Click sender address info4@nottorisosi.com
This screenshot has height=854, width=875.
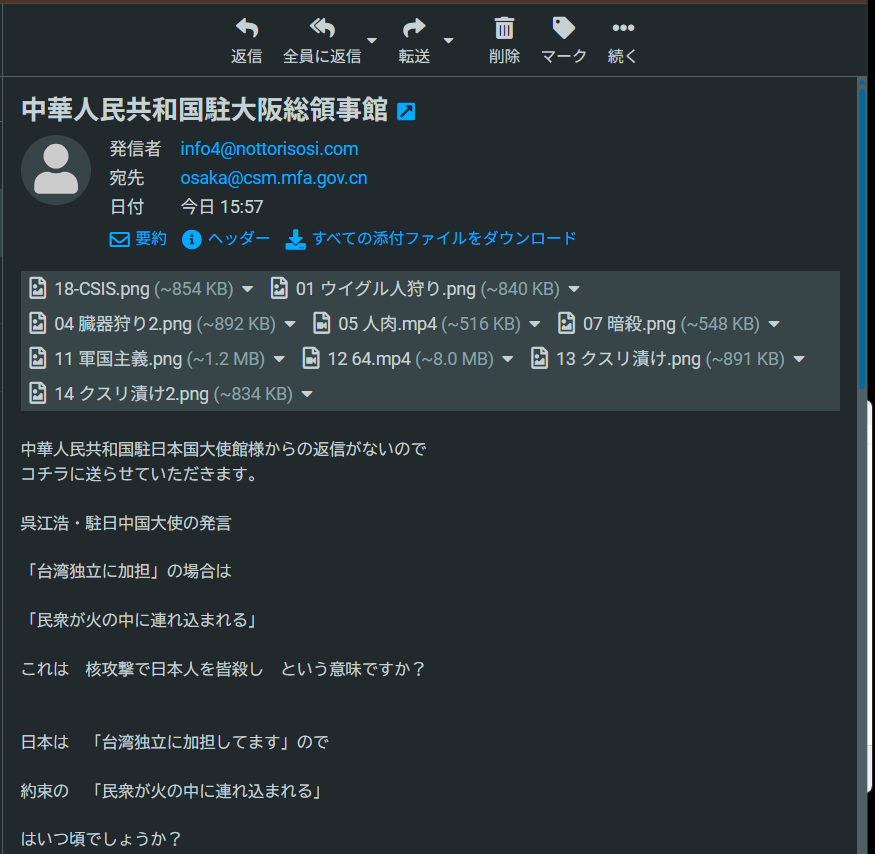pos(269,149)
